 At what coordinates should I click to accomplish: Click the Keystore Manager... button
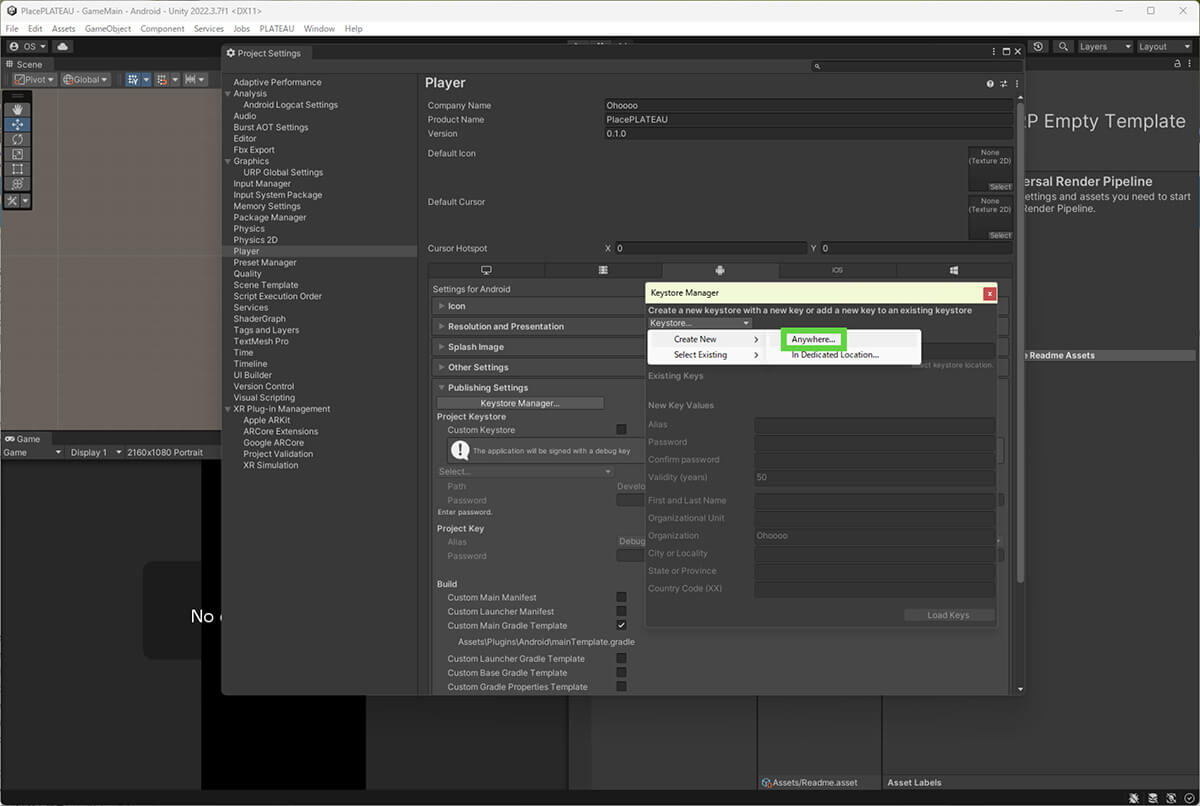(x=520, y=403)
